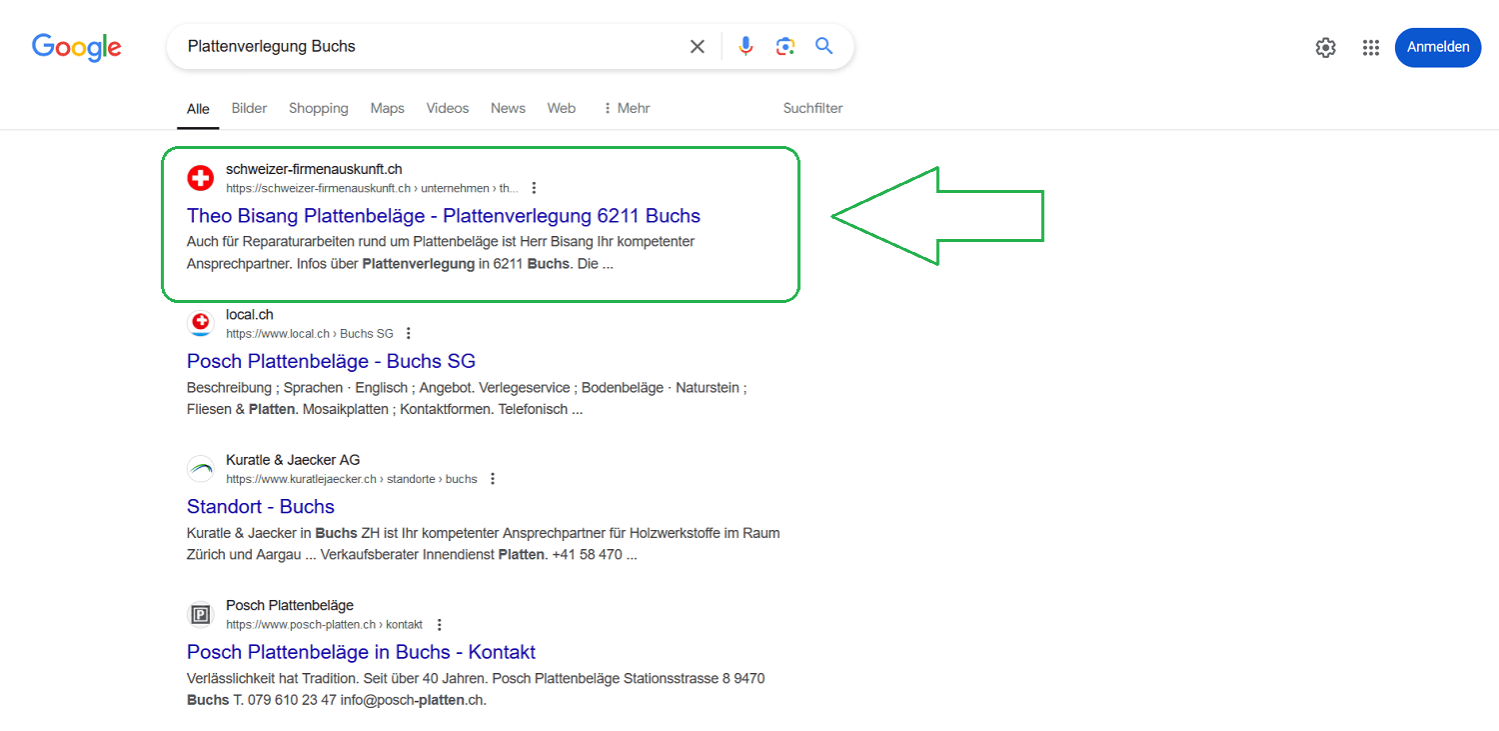This screenshot has width=1499, height=731.
Task: Clear the search box with X icon
Action: 697,46
